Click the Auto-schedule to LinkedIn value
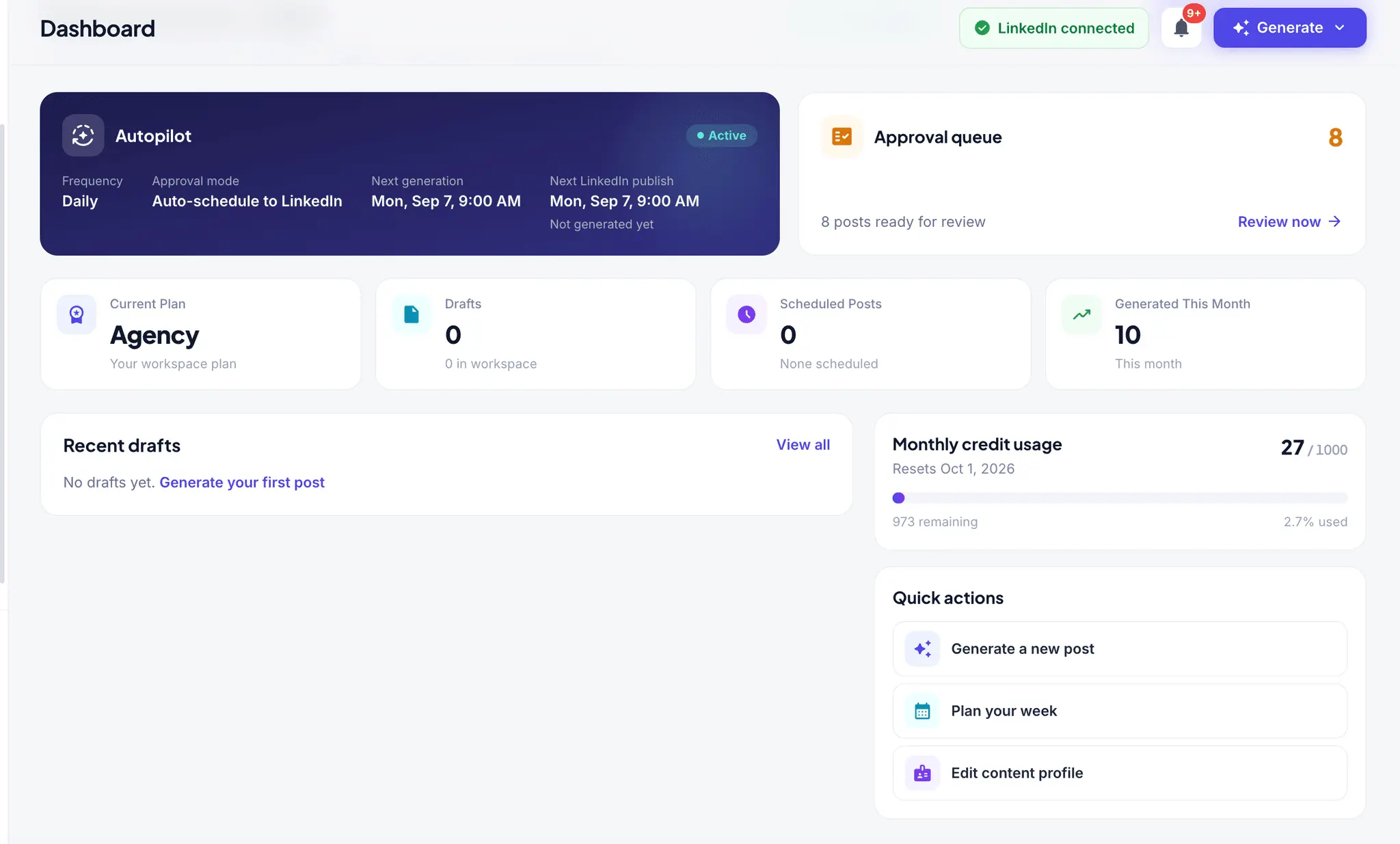 click(x=247, y=201)
